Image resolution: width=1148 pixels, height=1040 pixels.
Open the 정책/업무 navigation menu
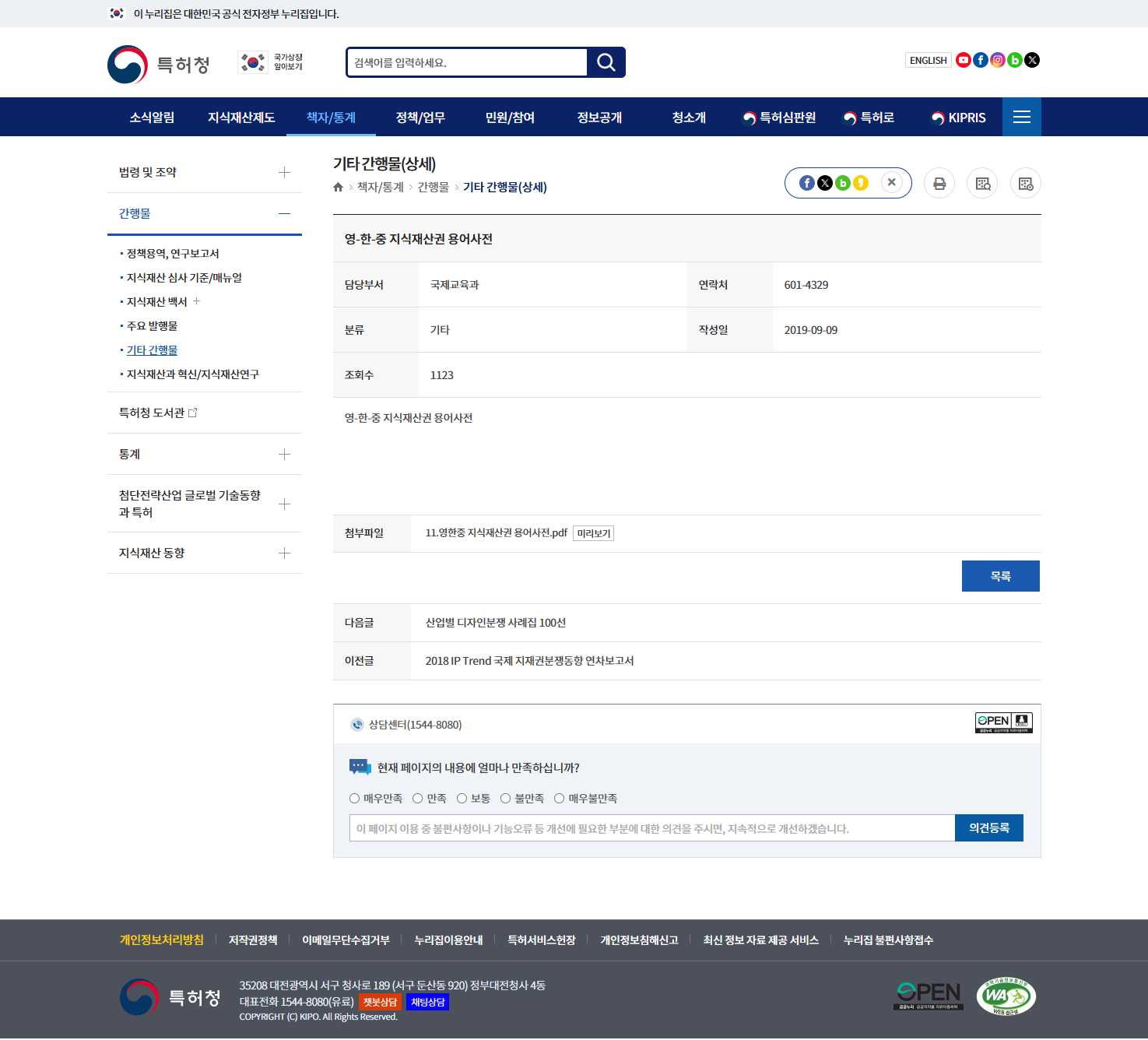(x=420, y=118)
